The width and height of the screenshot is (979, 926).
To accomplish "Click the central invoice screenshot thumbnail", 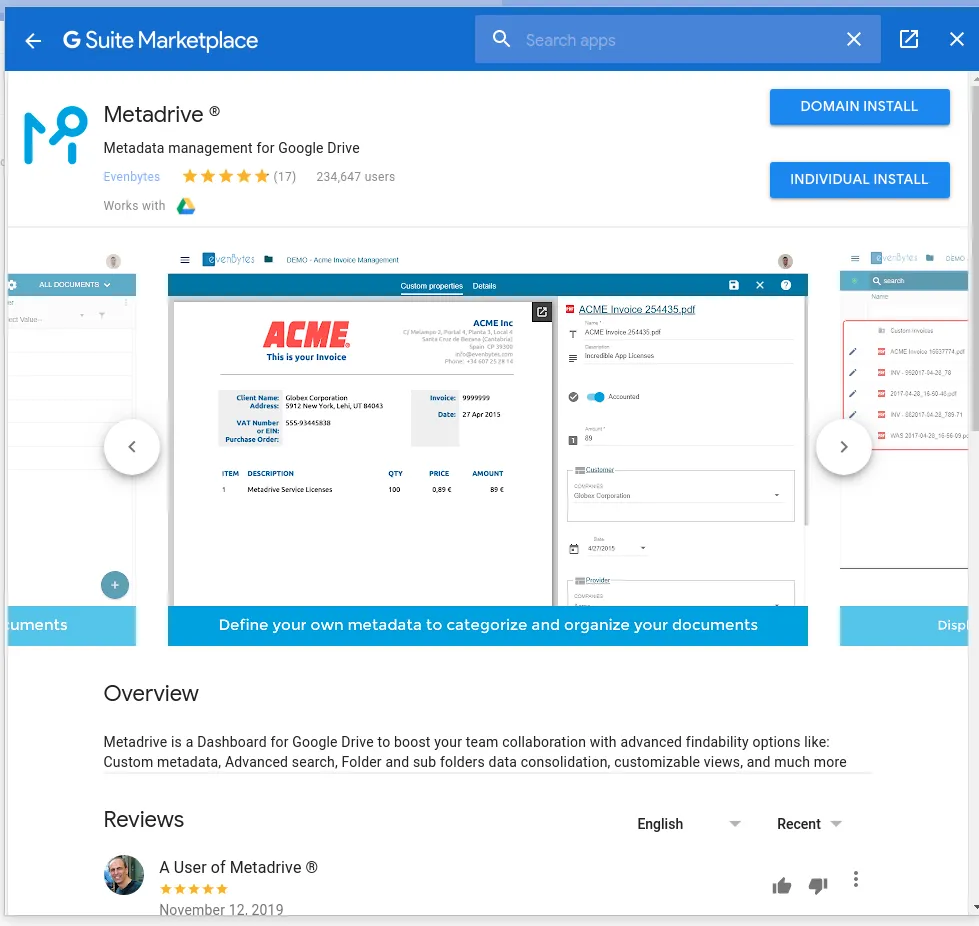I will [488, 446].
